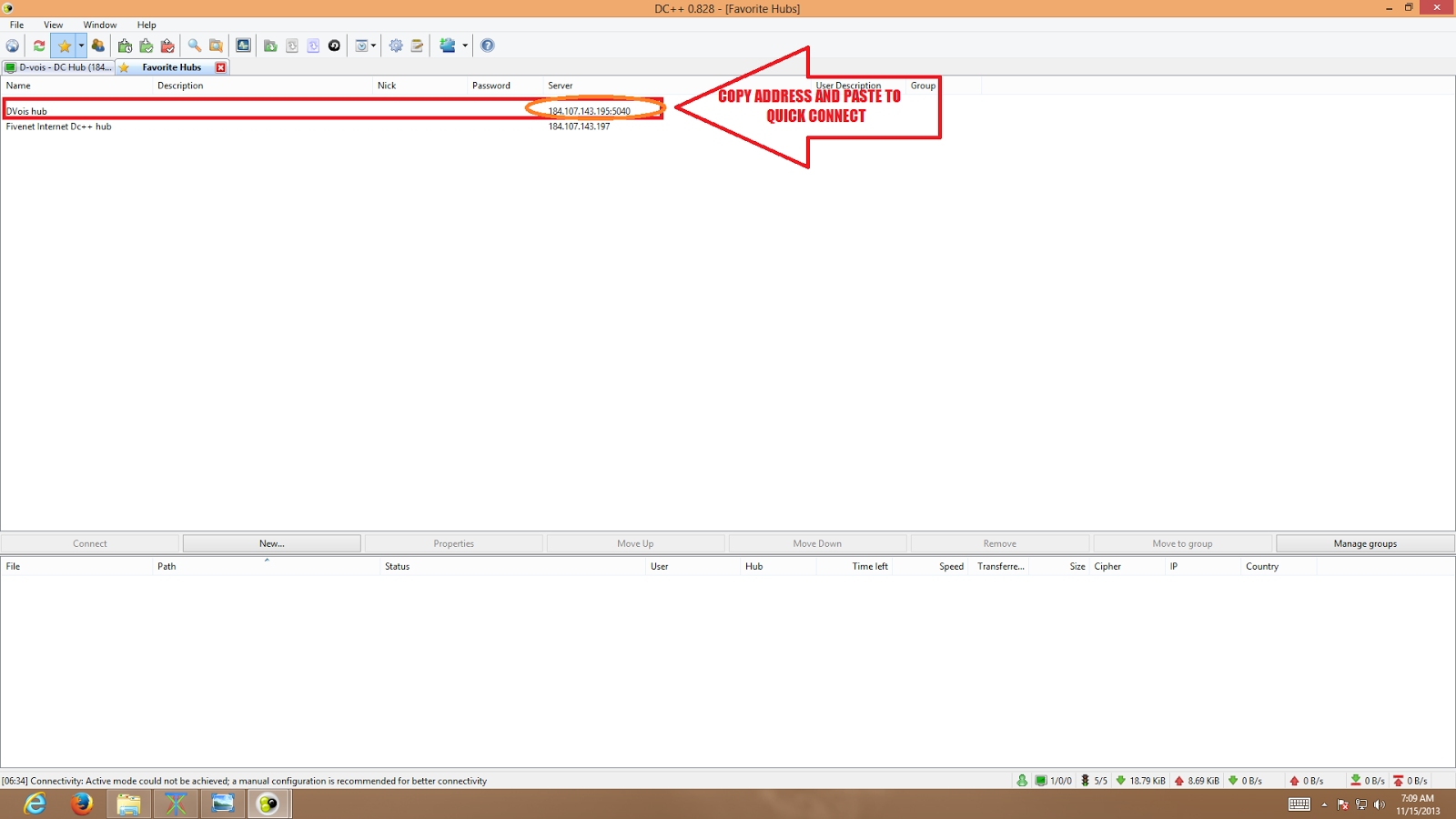Close the Favorite Hubs tab
This screenshot has height=819, width=1456.
coord(220,67)
